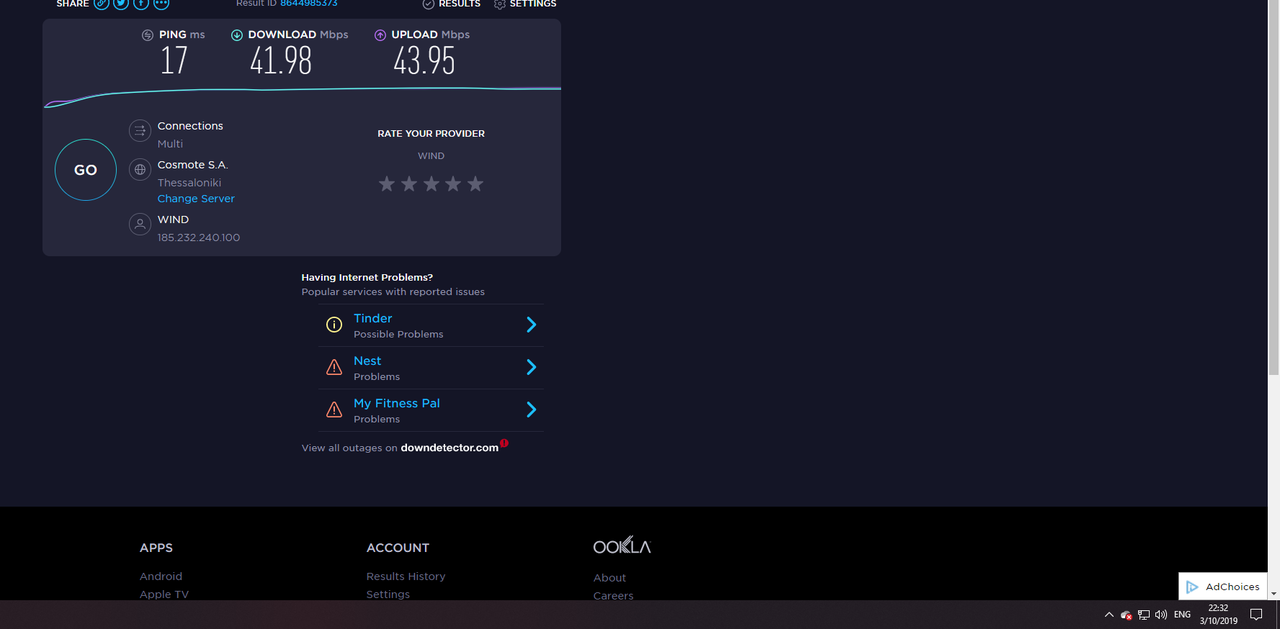1280x629 pixels.
Task: Show hidden system tray icons
Action: point(1108,615)
